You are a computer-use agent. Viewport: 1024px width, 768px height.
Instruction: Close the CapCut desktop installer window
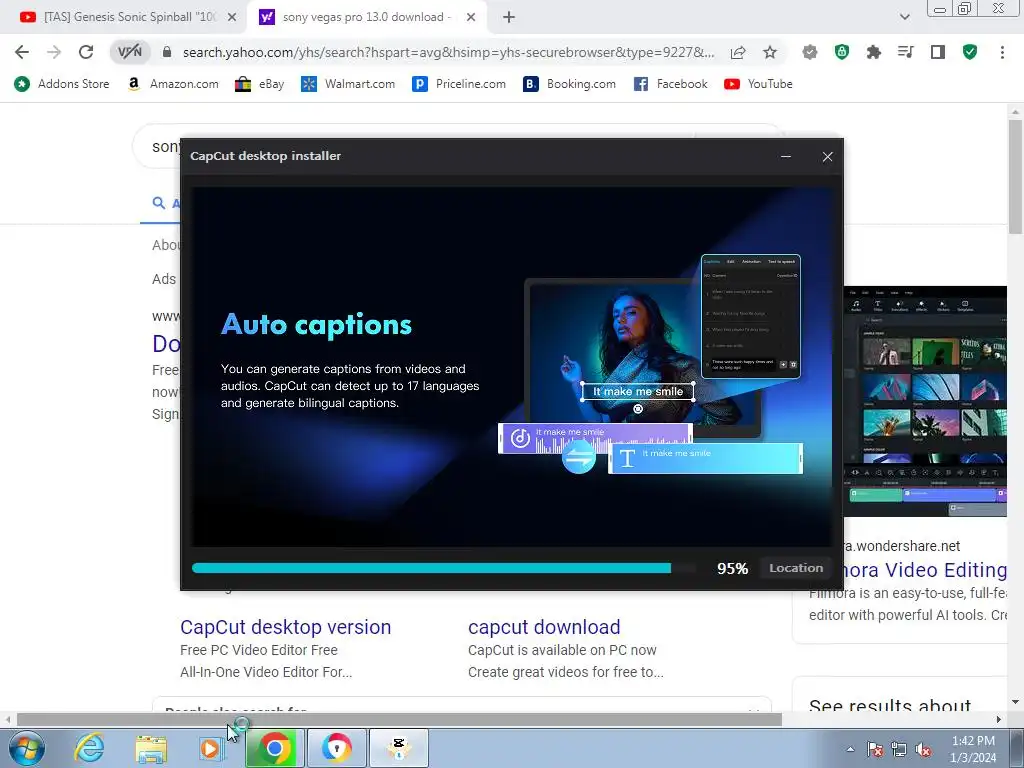click(827, 157)
